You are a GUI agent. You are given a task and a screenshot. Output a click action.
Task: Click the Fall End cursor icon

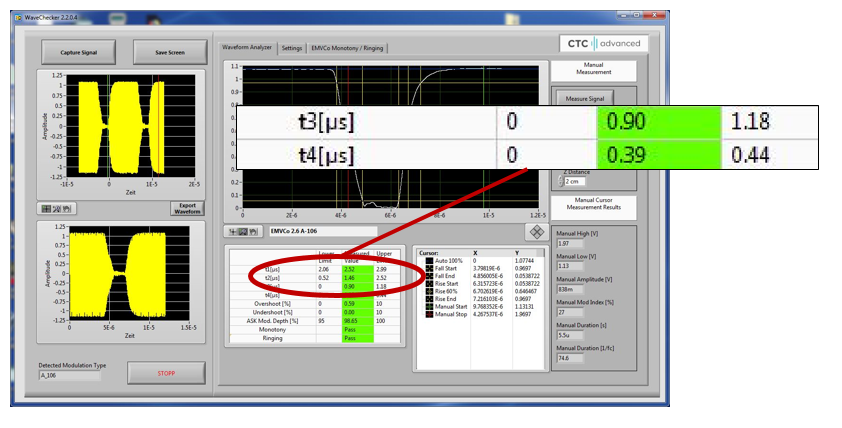(x=429, y=276)
